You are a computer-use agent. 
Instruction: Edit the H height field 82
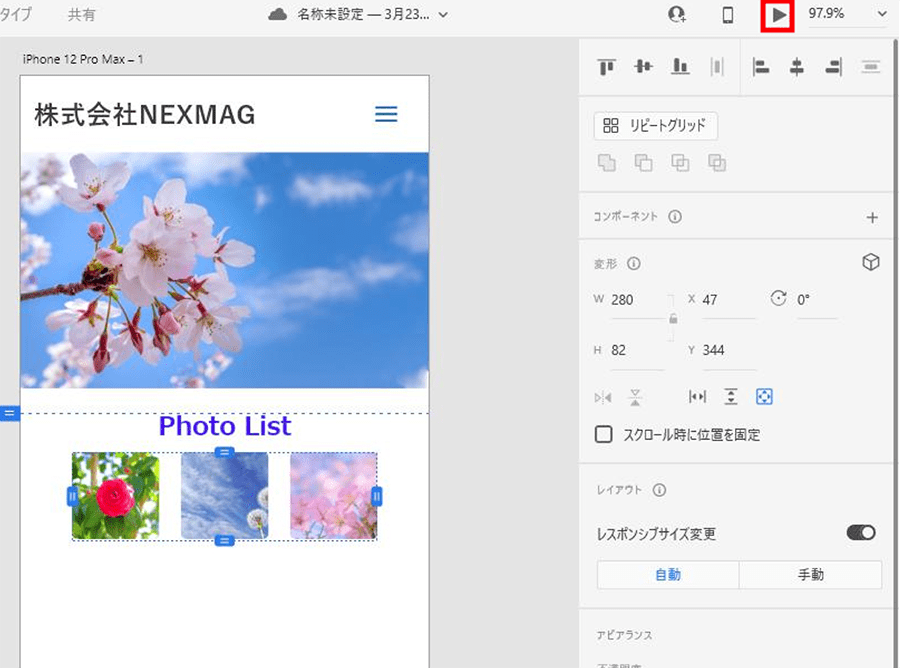pos(636,351)
